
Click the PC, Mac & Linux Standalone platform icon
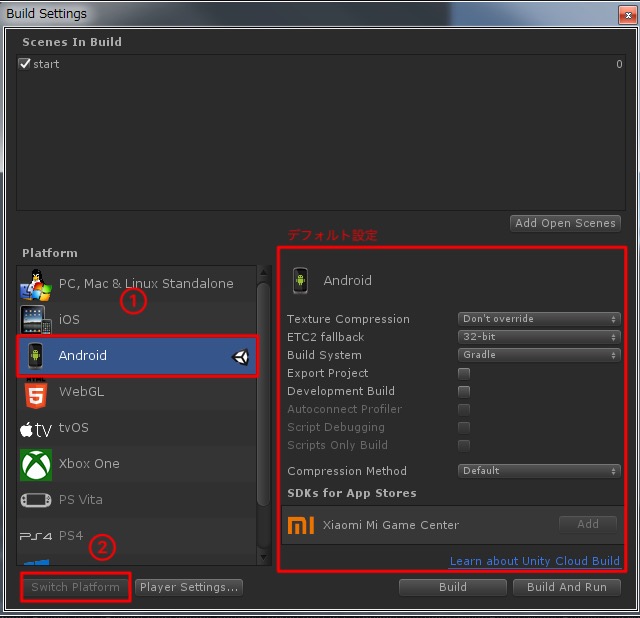(36, 285)
